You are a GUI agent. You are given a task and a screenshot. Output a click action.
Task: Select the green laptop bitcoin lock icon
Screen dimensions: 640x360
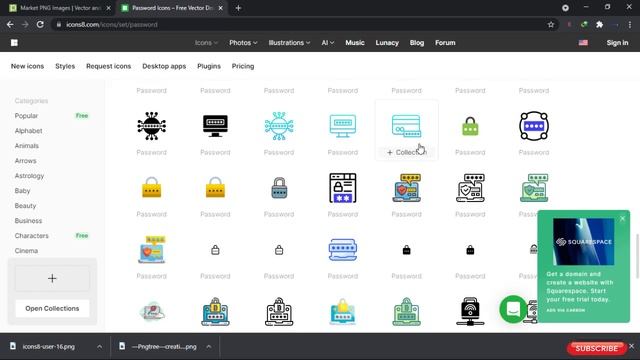pyautogui.click(x=406, y=311)
